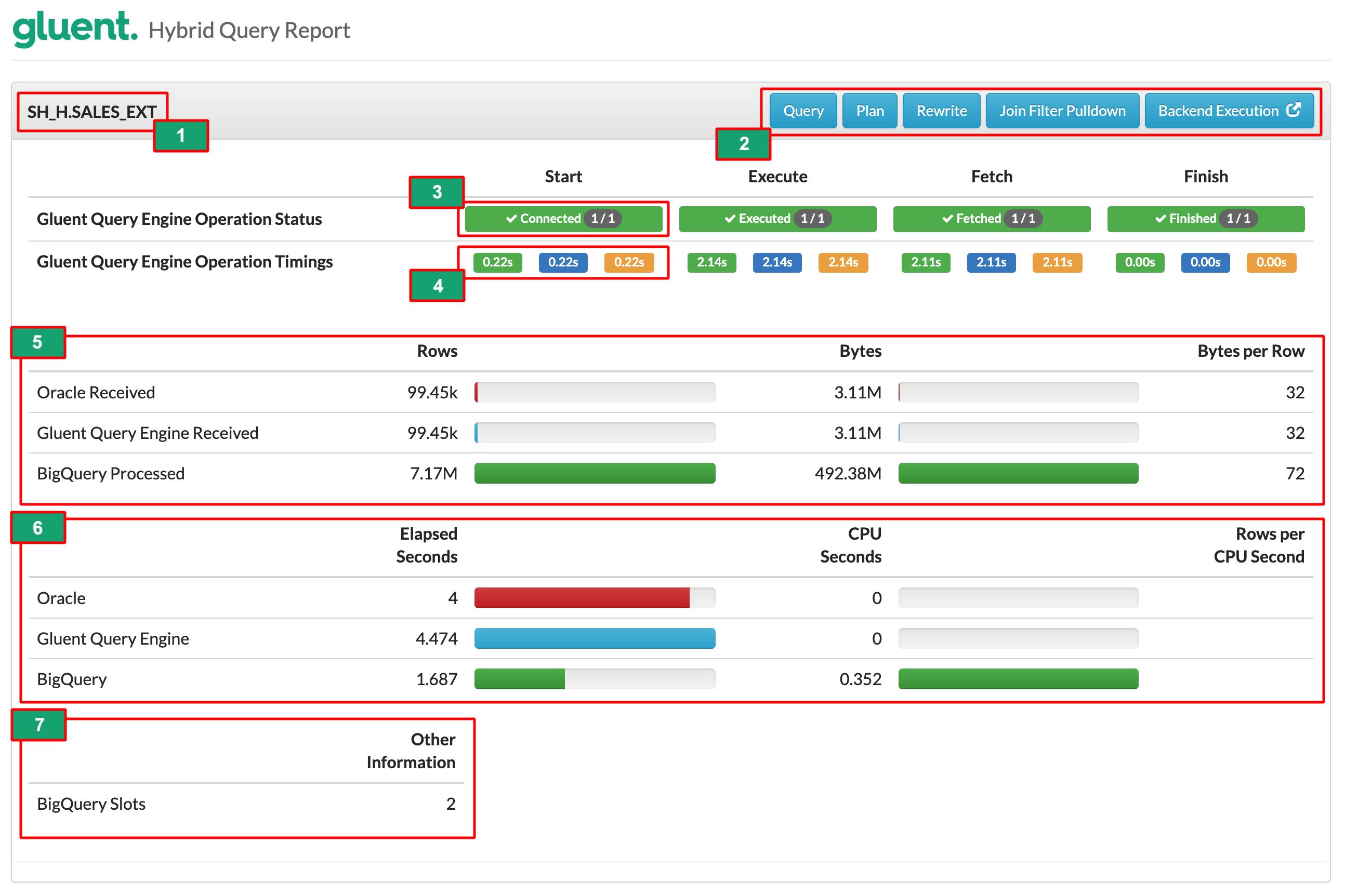Click the Gluent Query Engine elapsed blue bar
This screenshot has width=1345, height=896.
click(x=595, y=638)
